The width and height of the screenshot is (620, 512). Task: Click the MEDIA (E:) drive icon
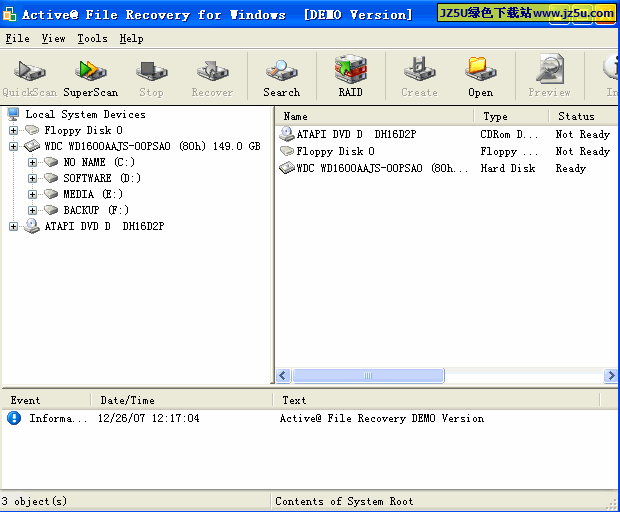point(51,194)
